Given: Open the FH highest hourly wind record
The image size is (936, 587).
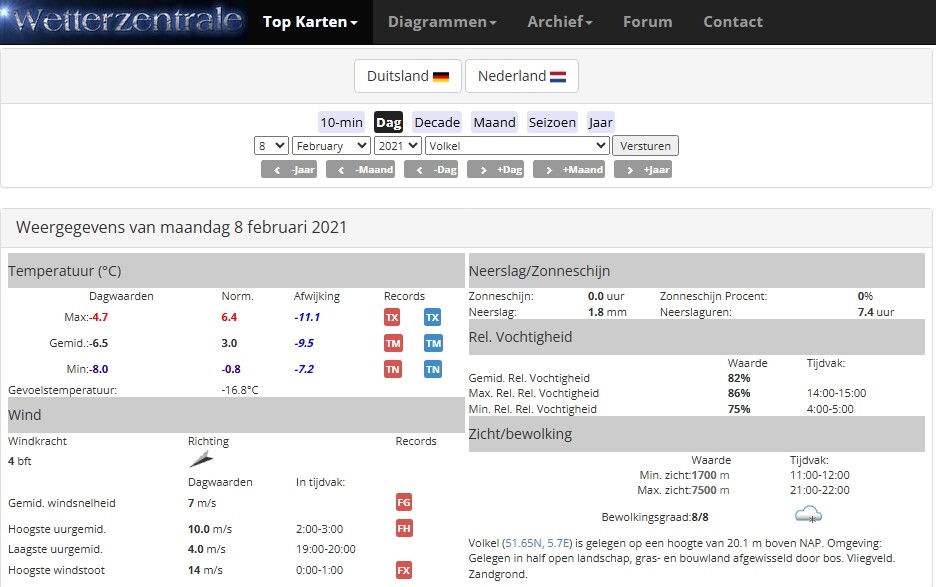Looking at the screenshot, I should pyautogui.click(x=404, y=528).
